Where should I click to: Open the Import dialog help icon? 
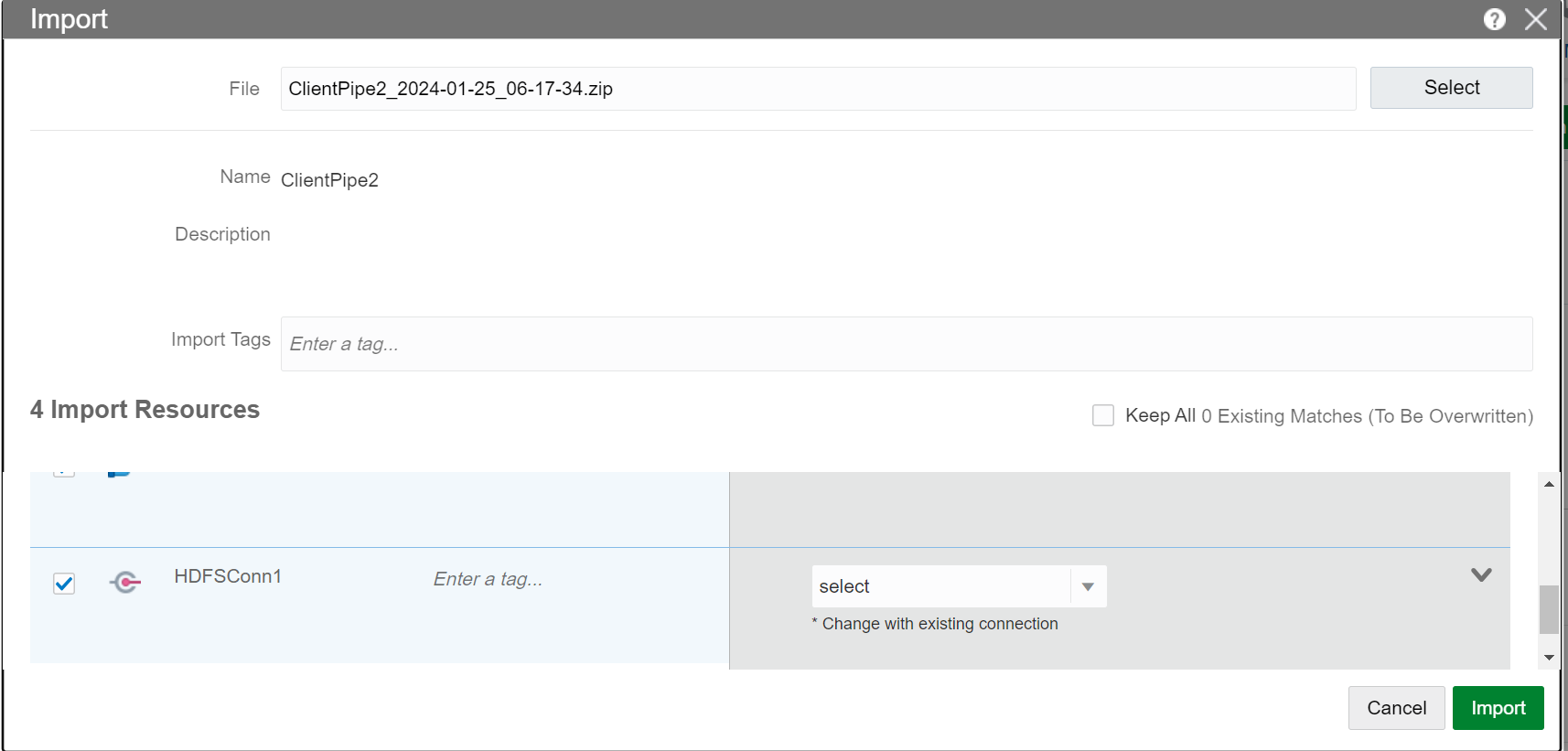click(x=1495, y=19)
